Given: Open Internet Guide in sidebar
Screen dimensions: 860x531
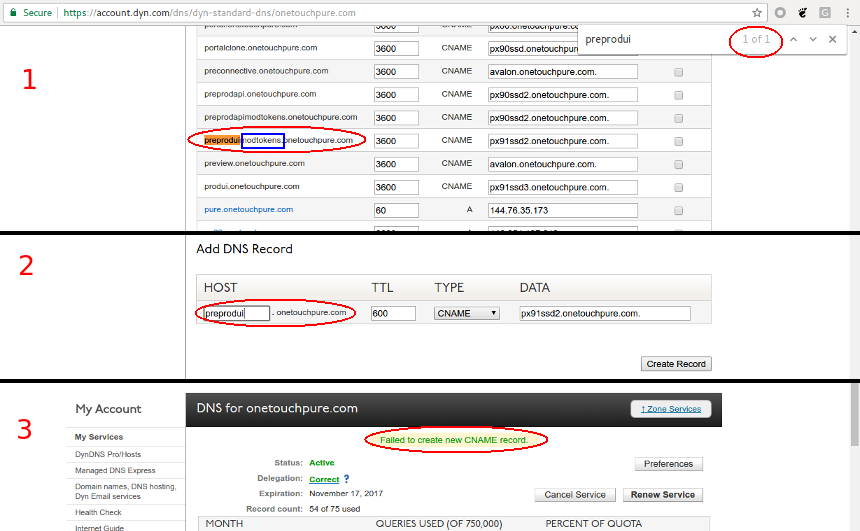Looking at the screenshot, I should pyautogui.click(x=99, y=527).
